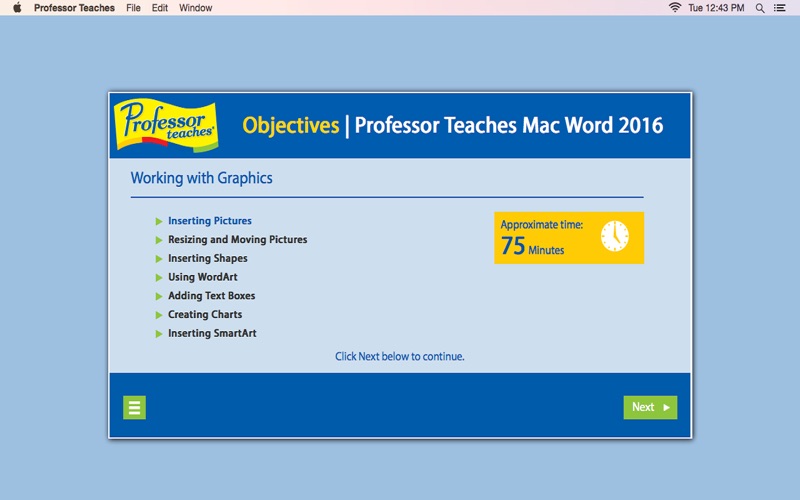Click the clock showing Tue 12:43 PM
This screenshot has width=800, height=500.
716,8
